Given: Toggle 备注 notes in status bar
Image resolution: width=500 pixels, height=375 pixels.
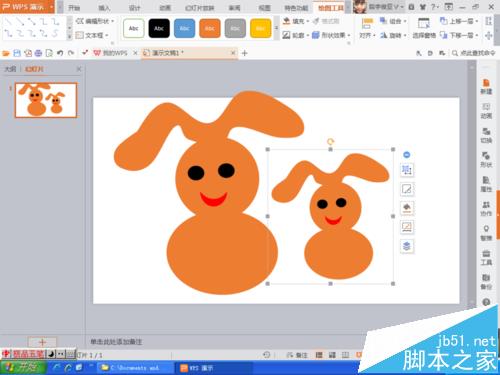Looking at the screenshot, I should [x=297, y=355].
